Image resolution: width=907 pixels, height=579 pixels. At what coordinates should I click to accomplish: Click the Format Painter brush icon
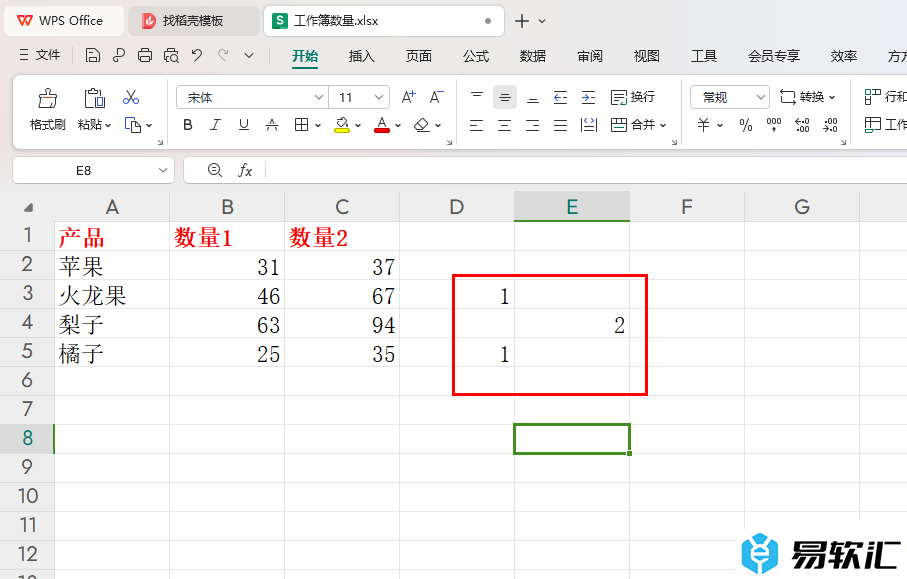click(x=47, y=98)
